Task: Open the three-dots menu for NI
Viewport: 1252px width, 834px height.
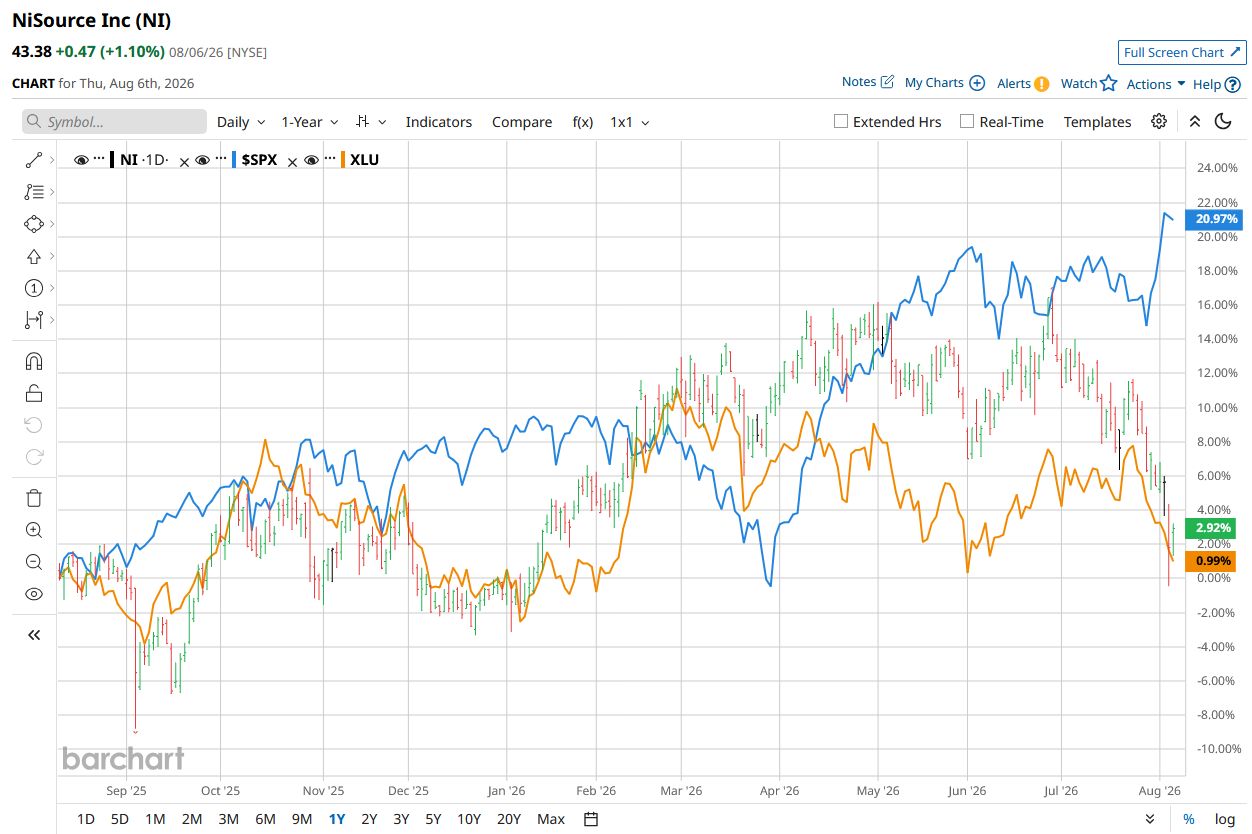Action: coord(99,159)
